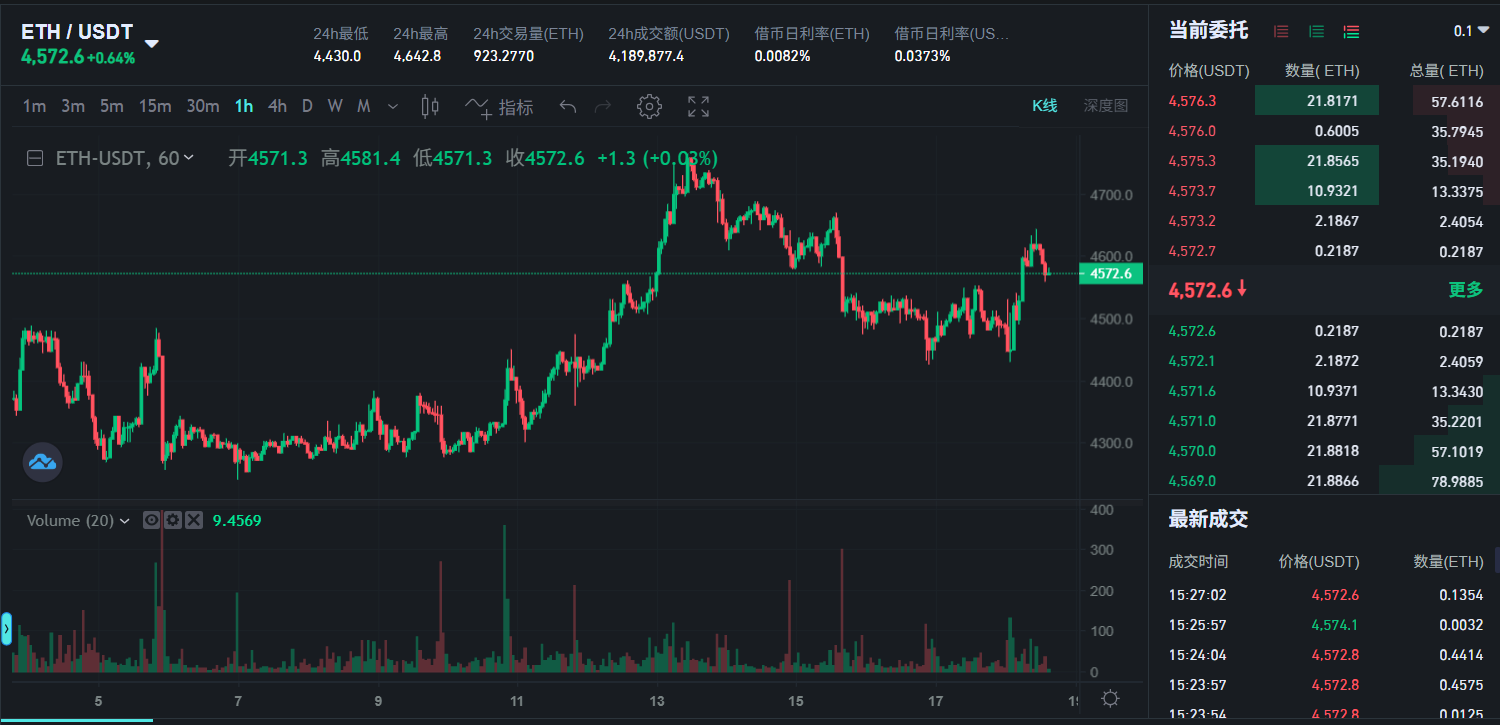Open chart settings gear icon
Viewport: 1500px width, 725px height.
coord(649,107)
